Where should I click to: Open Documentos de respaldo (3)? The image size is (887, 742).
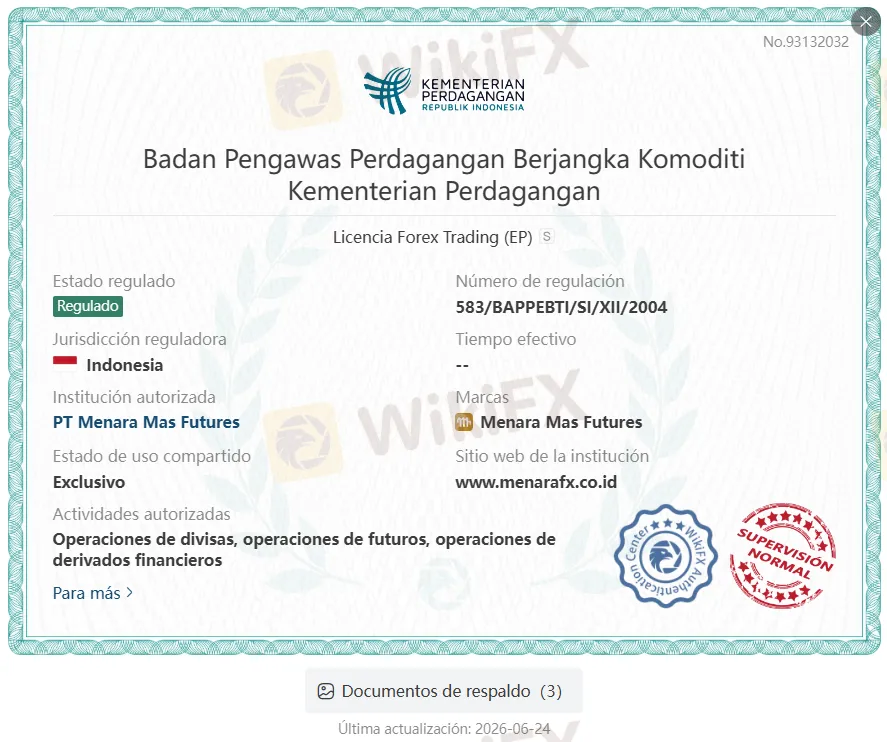444,691
